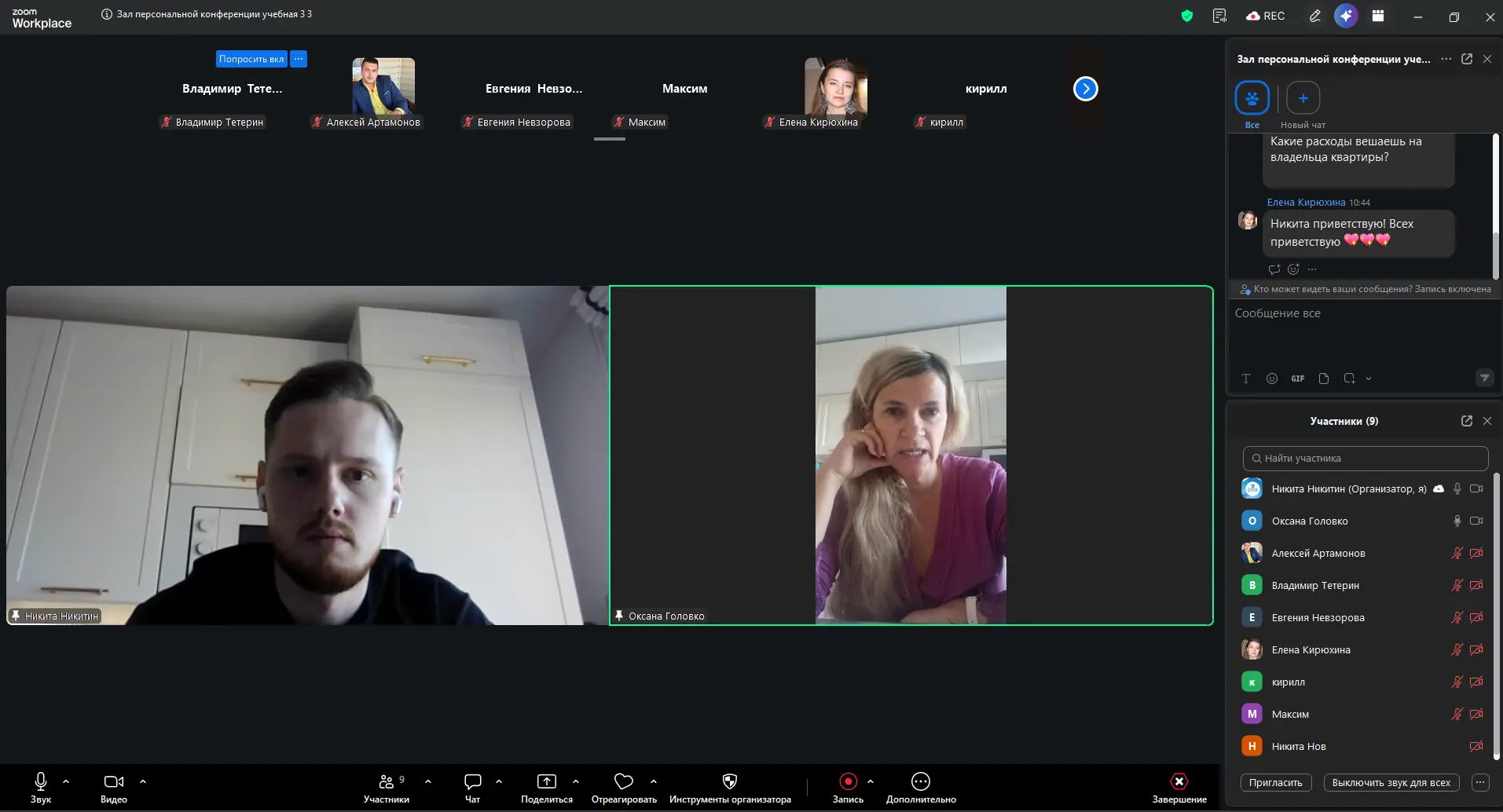
Task: Expand recording options arrow next to Запись
Action: pos(871,781)
